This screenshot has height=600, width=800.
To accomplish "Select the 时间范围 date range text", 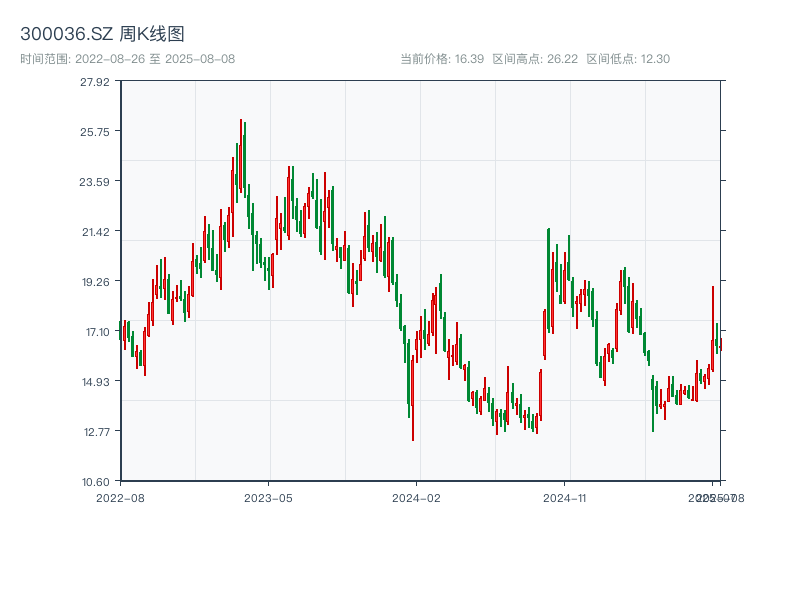I will tap(127, 59).
